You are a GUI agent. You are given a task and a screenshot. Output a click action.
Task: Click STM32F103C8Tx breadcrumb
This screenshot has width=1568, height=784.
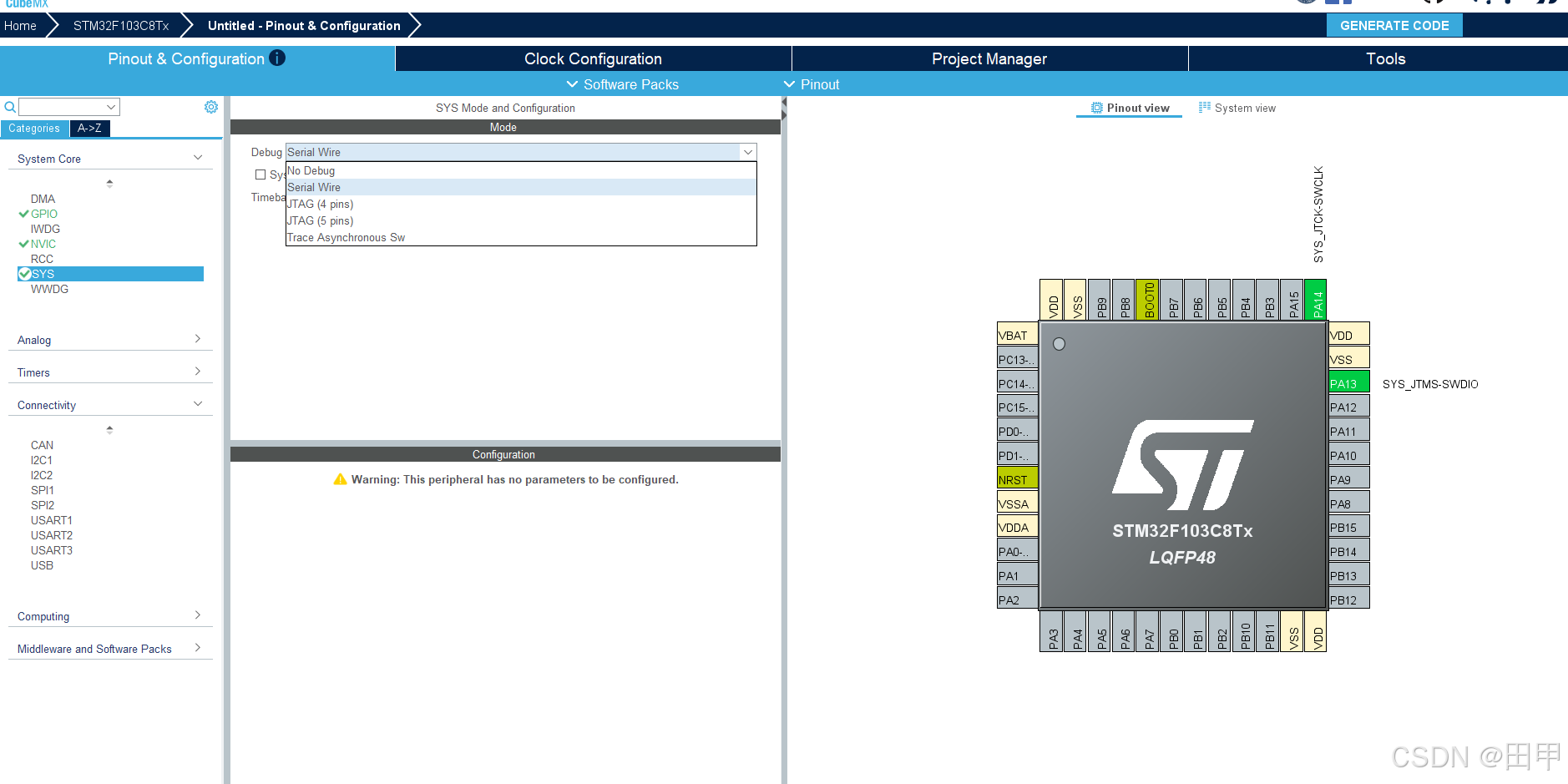click(x=121, y=25)
